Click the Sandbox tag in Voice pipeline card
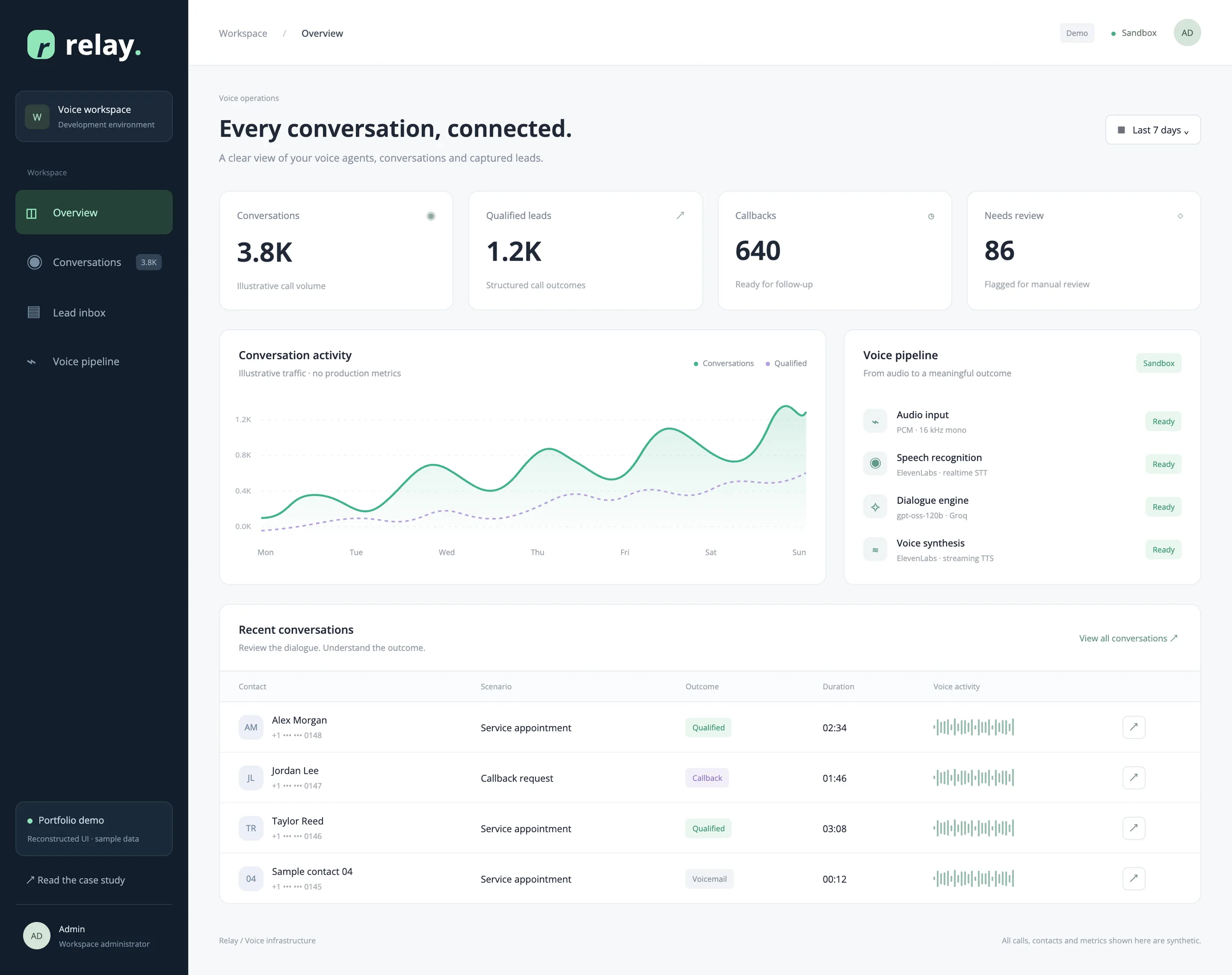 click(x=1159, y=363)
